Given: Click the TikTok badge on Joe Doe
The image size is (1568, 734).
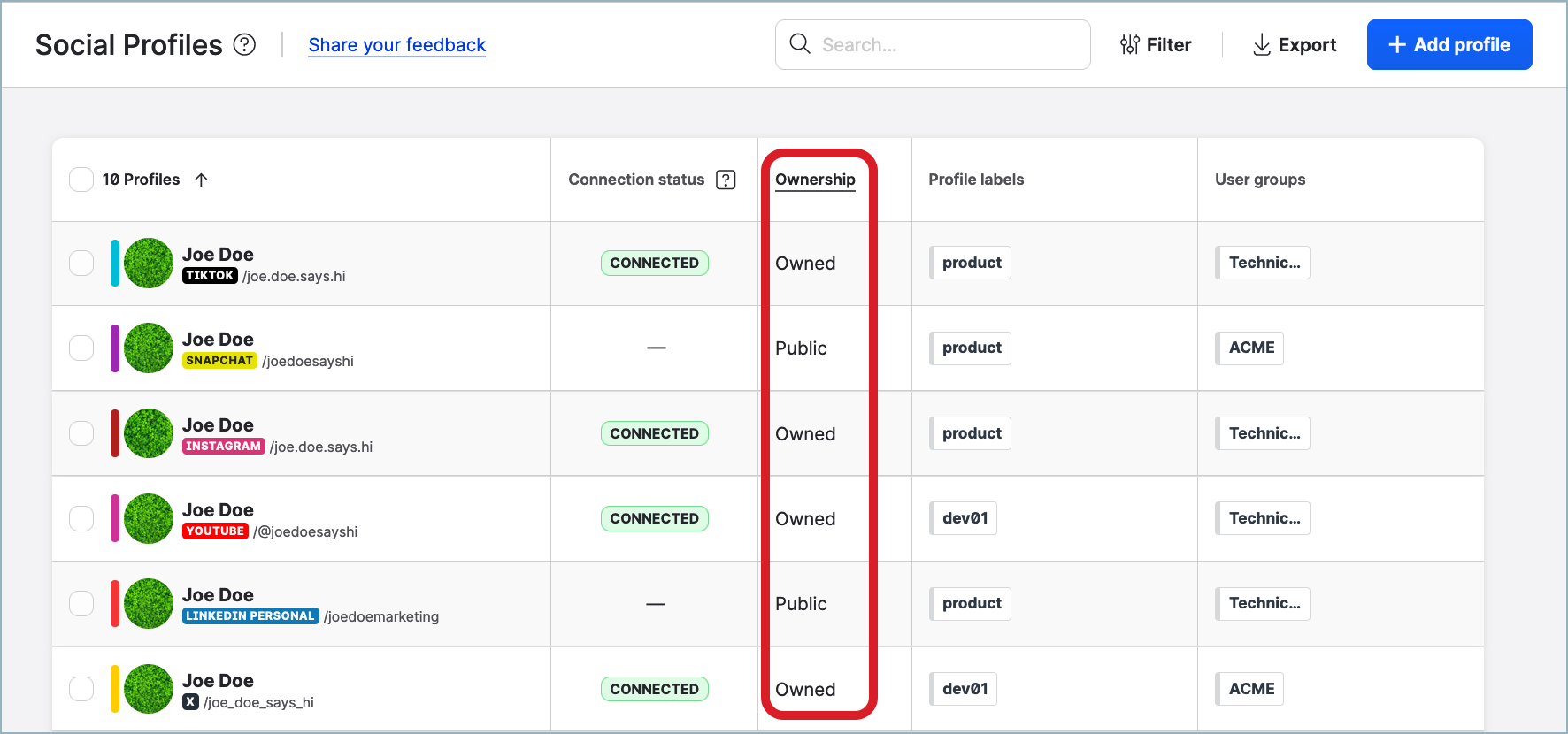Looking at the screenshot, I should tap(210, 276).
